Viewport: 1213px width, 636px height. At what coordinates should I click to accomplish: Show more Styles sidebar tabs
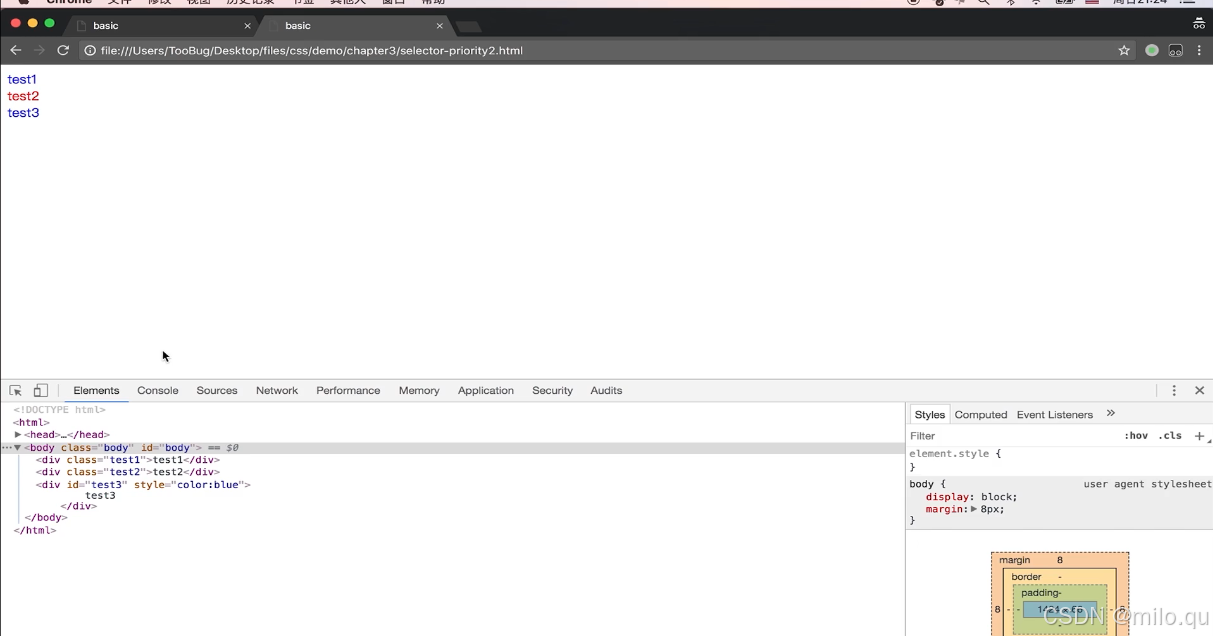point(1110,414)
